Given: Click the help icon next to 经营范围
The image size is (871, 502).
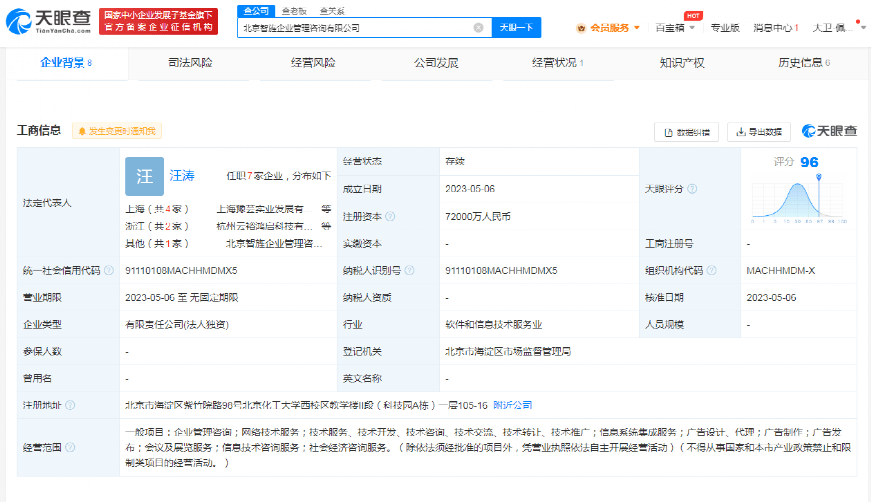Looking at the screenshot, I should [70, 448].
